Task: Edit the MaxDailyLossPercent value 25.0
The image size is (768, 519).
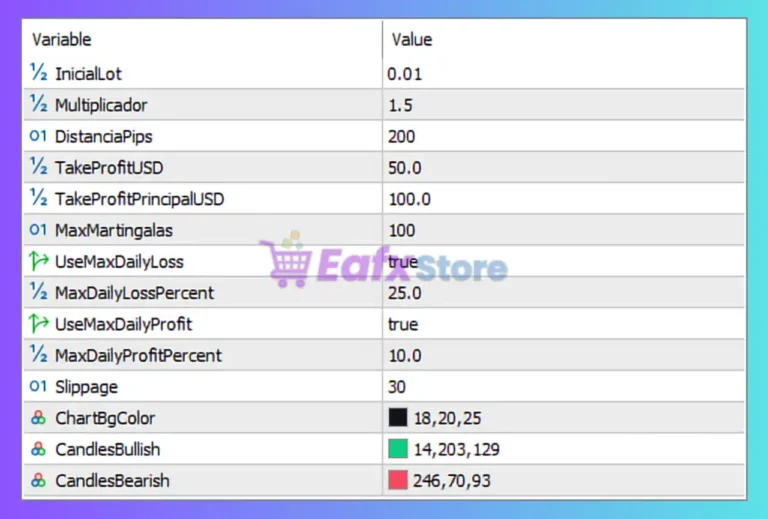Action: coord(405,293)
